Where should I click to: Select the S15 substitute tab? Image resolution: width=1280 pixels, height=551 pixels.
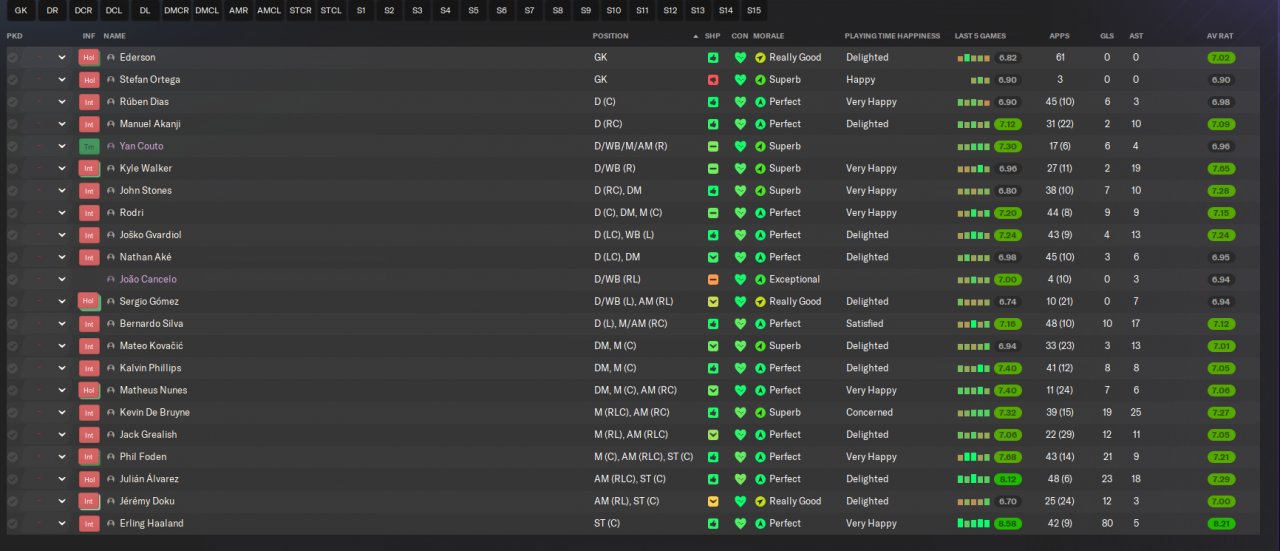point(753,10)
